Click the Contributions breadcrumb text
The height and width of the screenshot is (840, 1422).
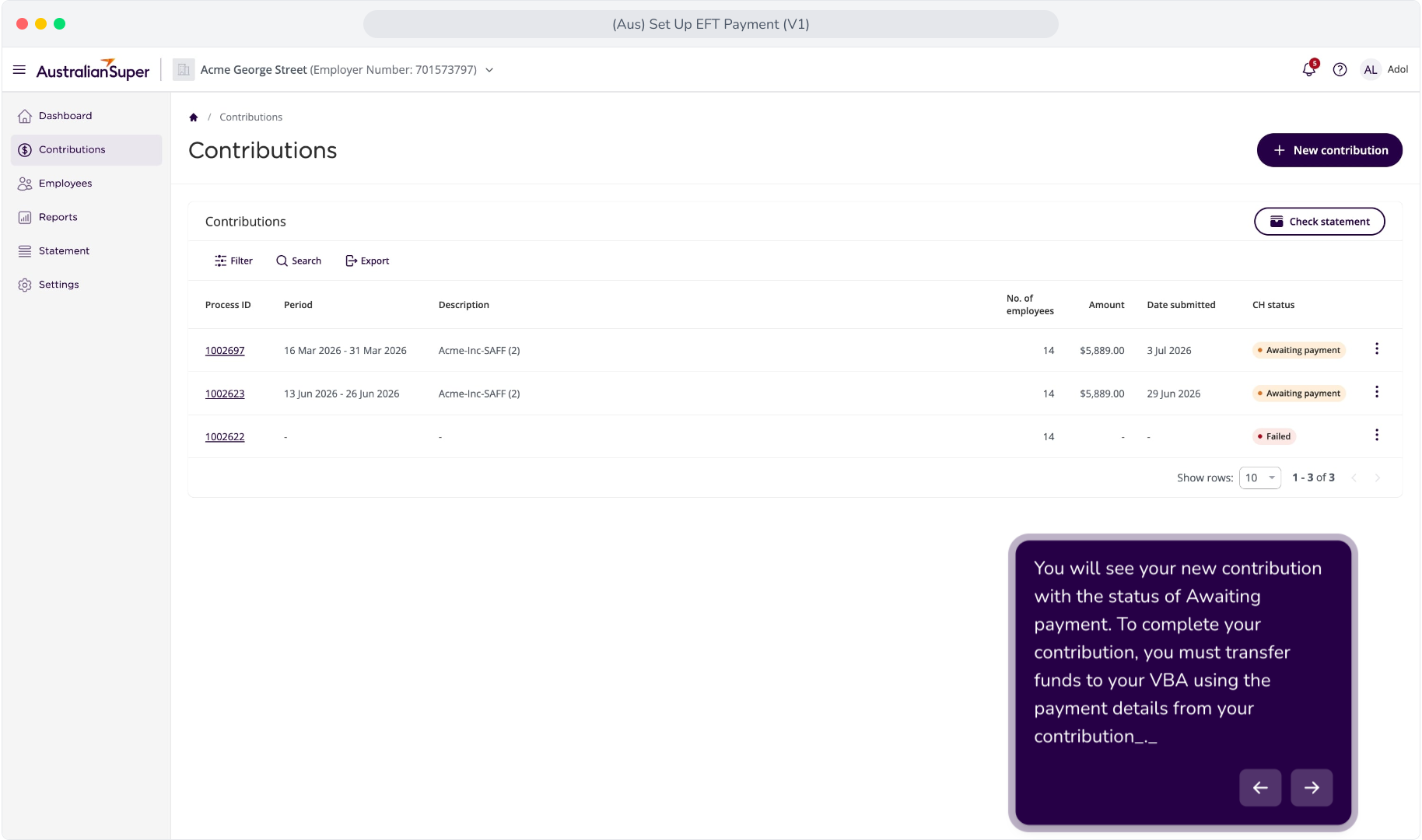pos(250,117)
